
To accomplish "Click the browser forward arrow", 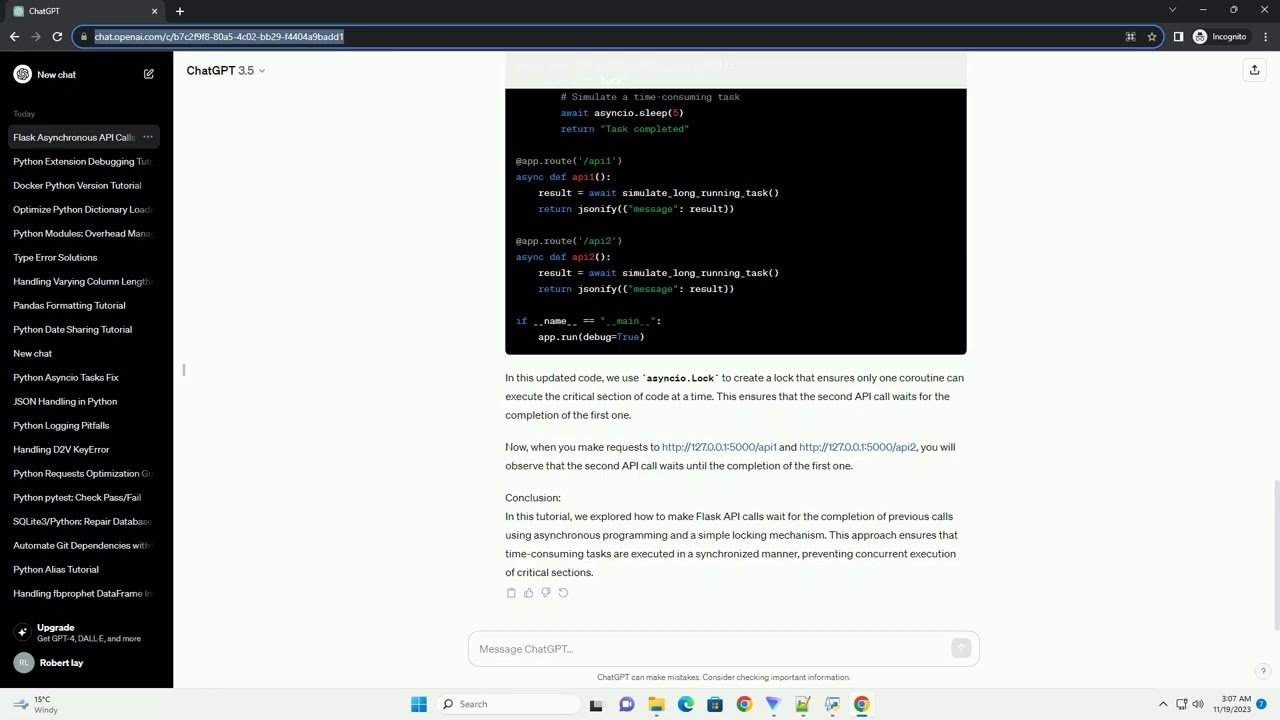I will coord(36,37).
